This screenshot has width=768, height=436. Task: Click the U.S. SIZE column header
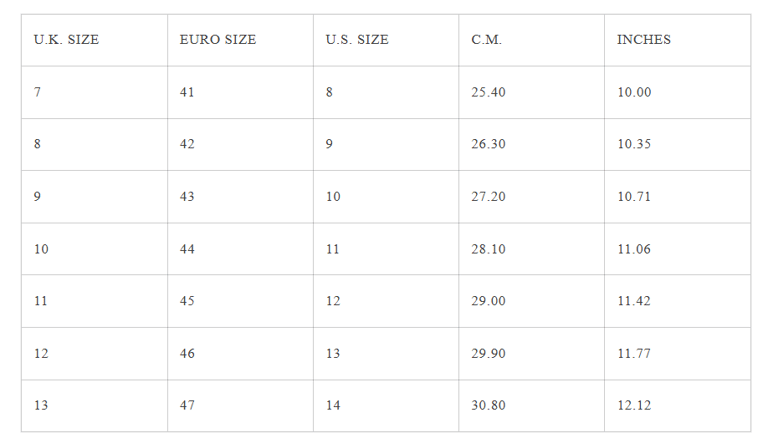(357, 40)
